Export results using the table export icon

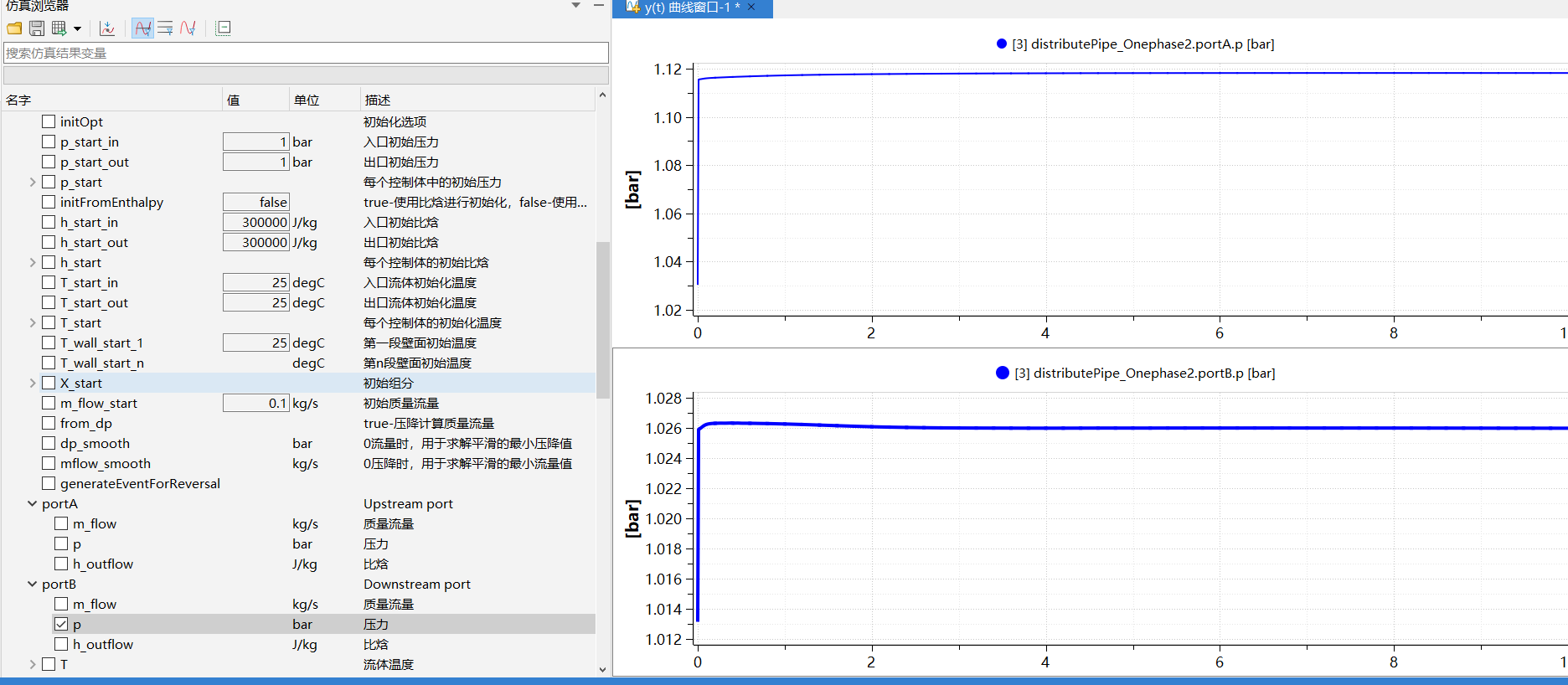(59, 28)
